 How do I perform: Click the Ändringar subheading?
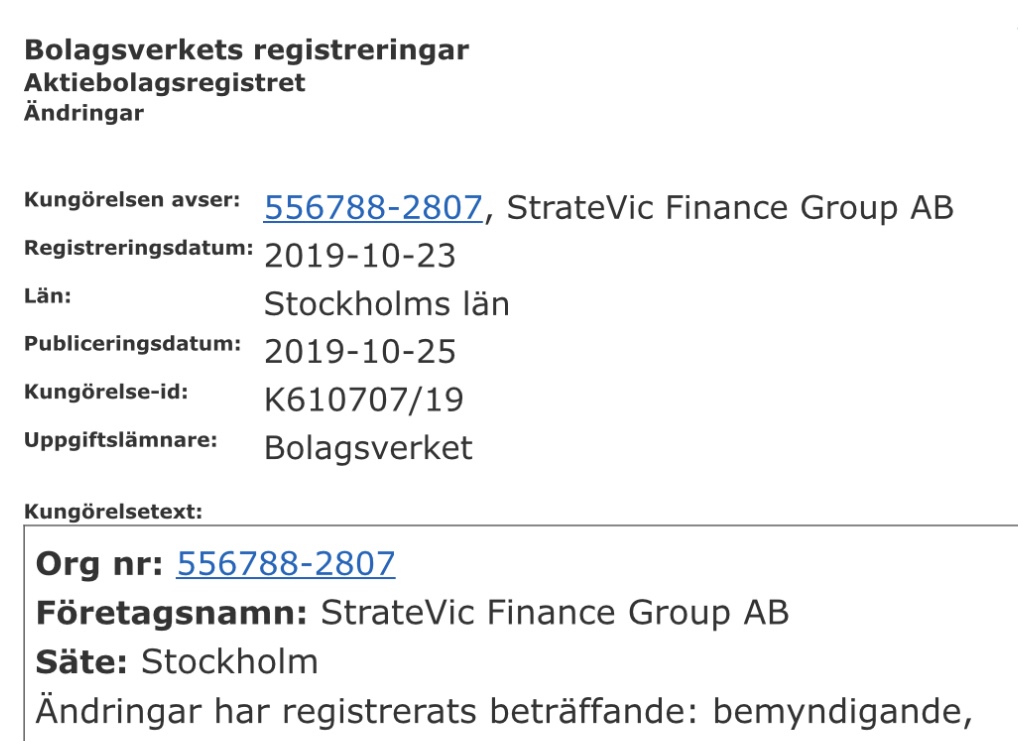[84, 112]
